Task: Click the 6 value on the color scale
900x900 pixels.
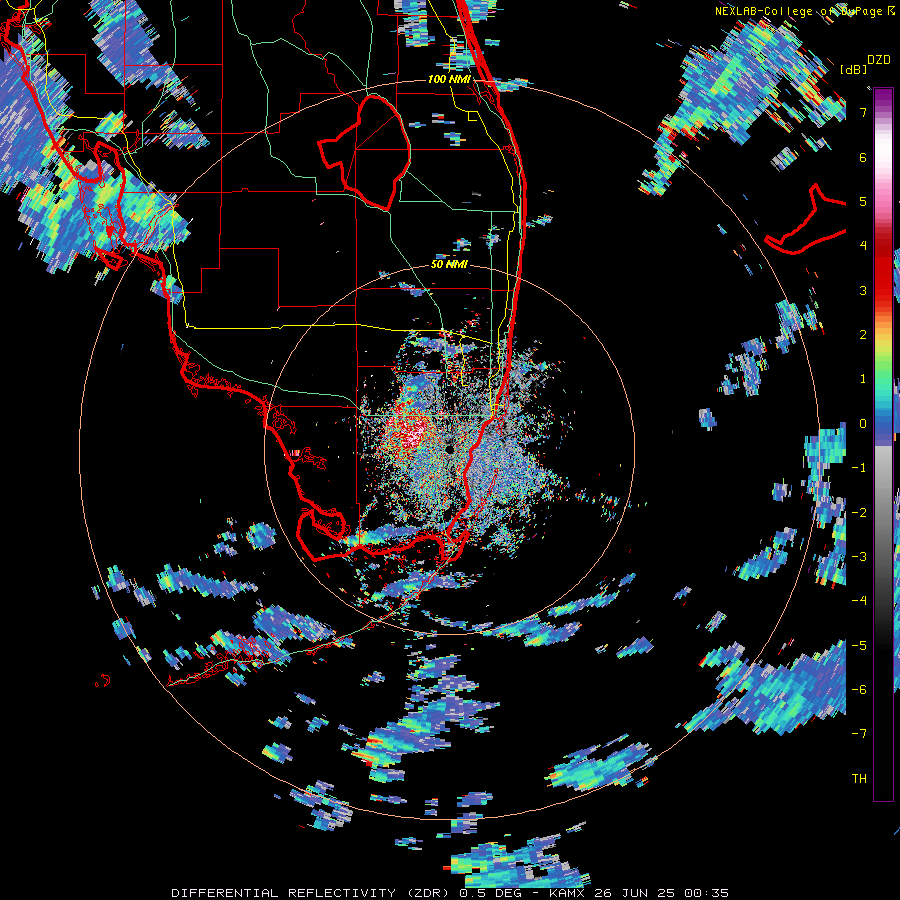Action: pos(863,157)
